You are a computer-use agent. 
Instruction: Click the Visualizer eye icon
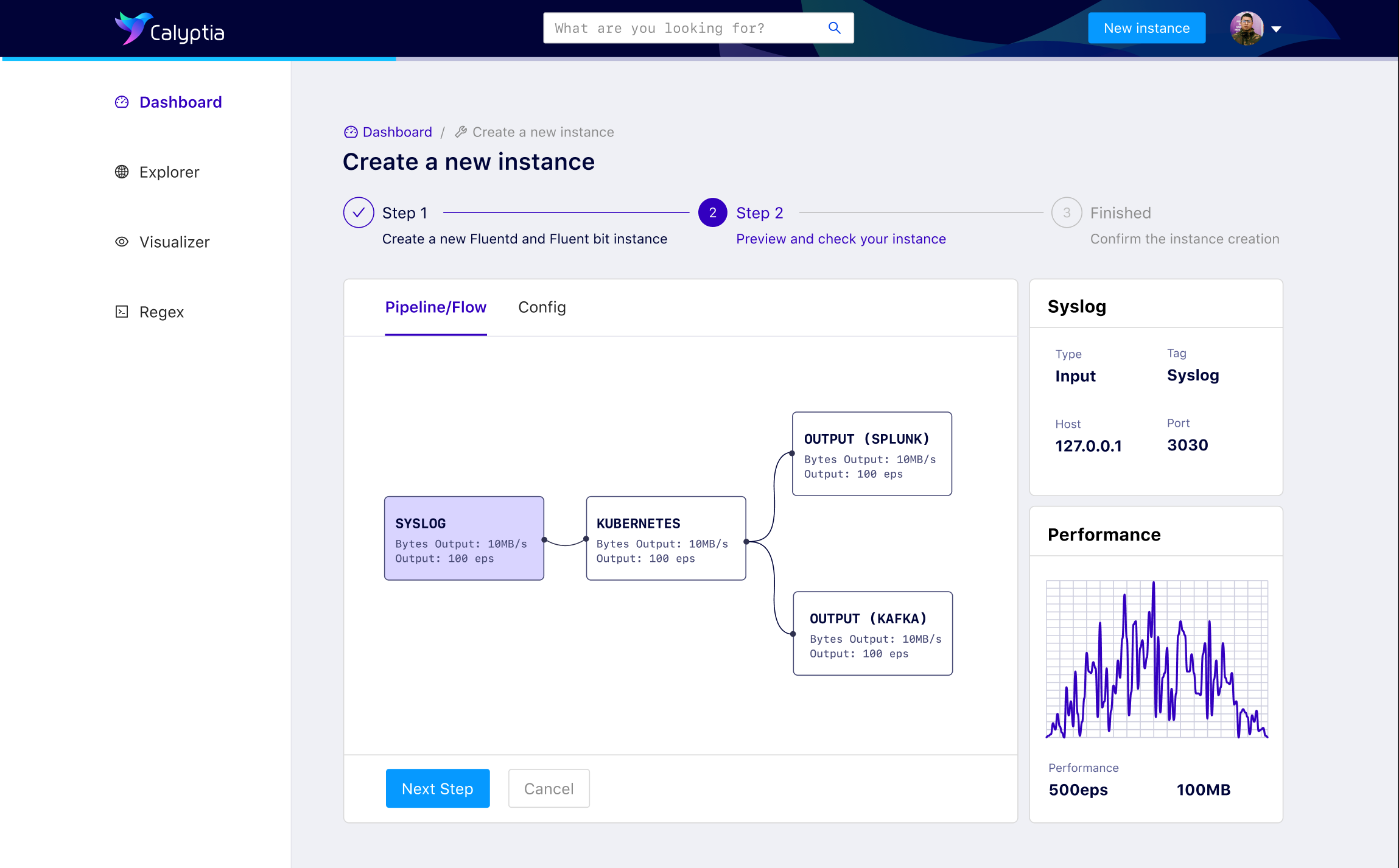[x=122, y=242]
